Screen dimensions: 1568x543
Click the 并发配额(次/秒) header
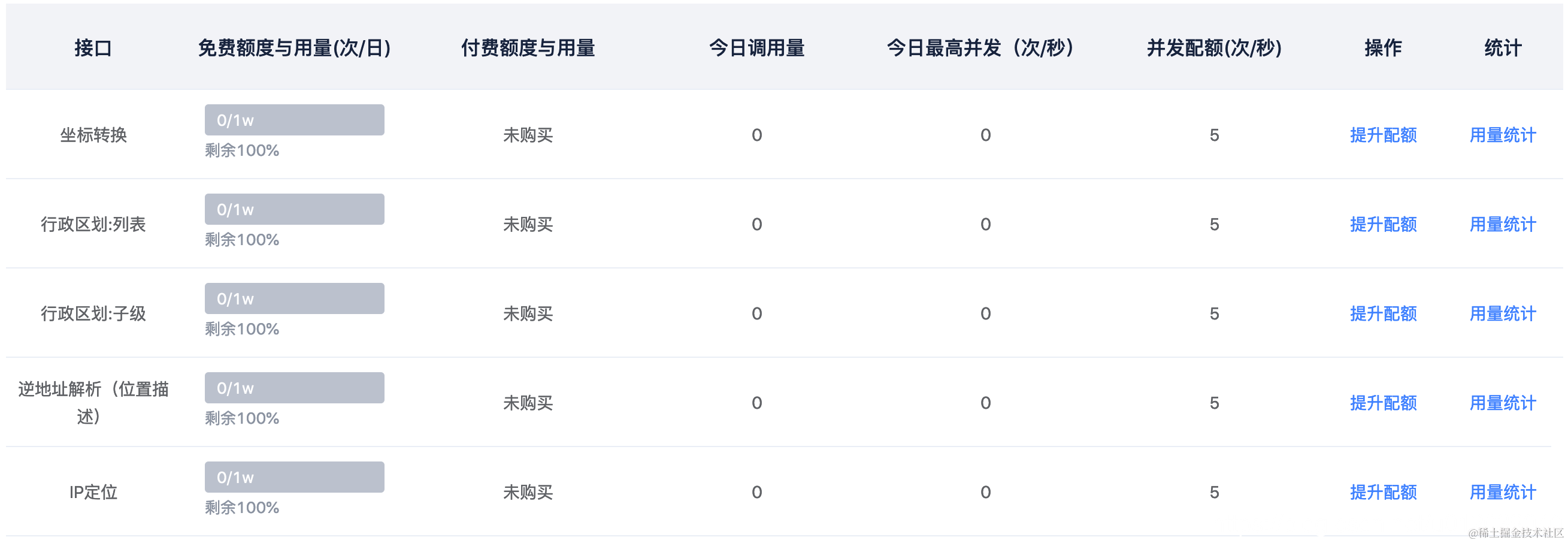pyautogui.click(x=1215, y=47)
